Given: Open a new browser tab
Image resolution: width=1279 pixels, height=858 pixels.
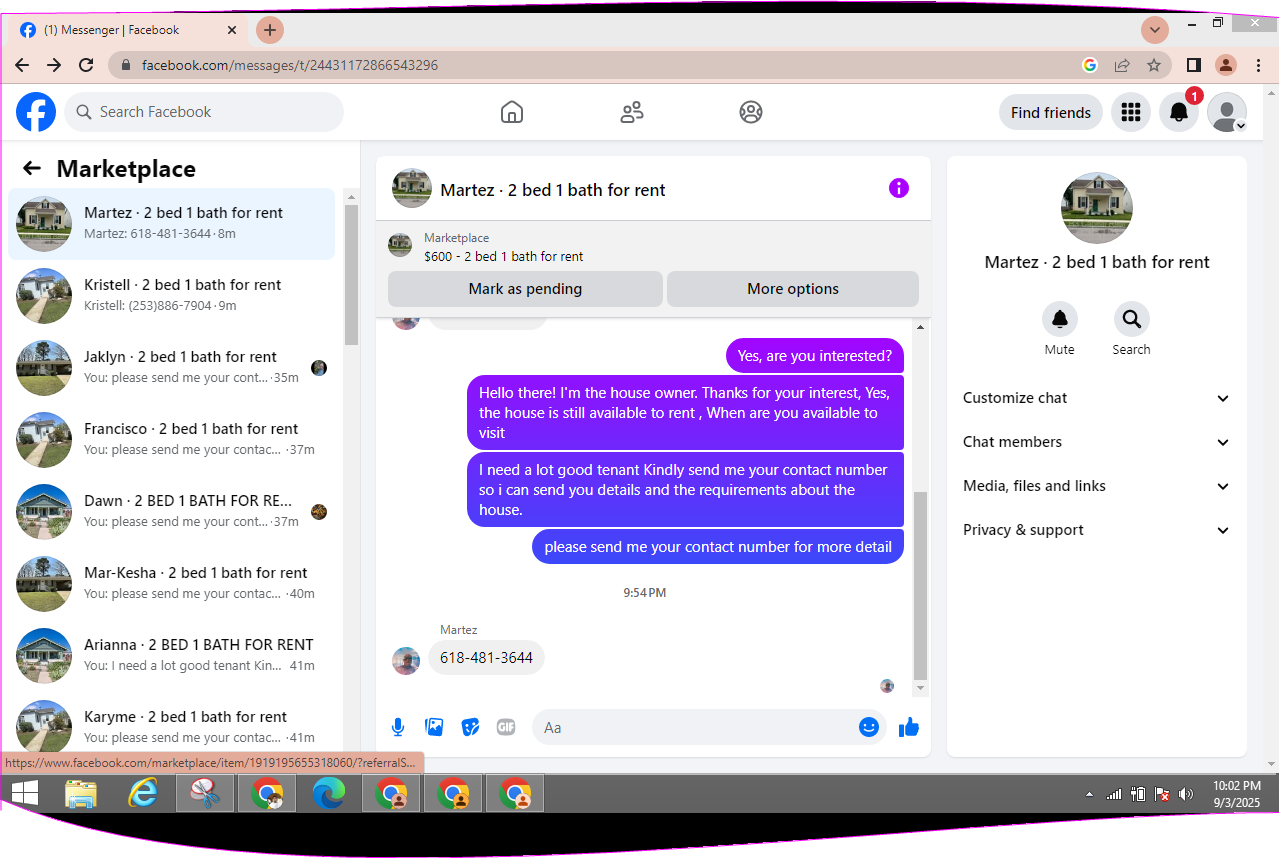Looking at the screenshot, I should pos(270,30).
